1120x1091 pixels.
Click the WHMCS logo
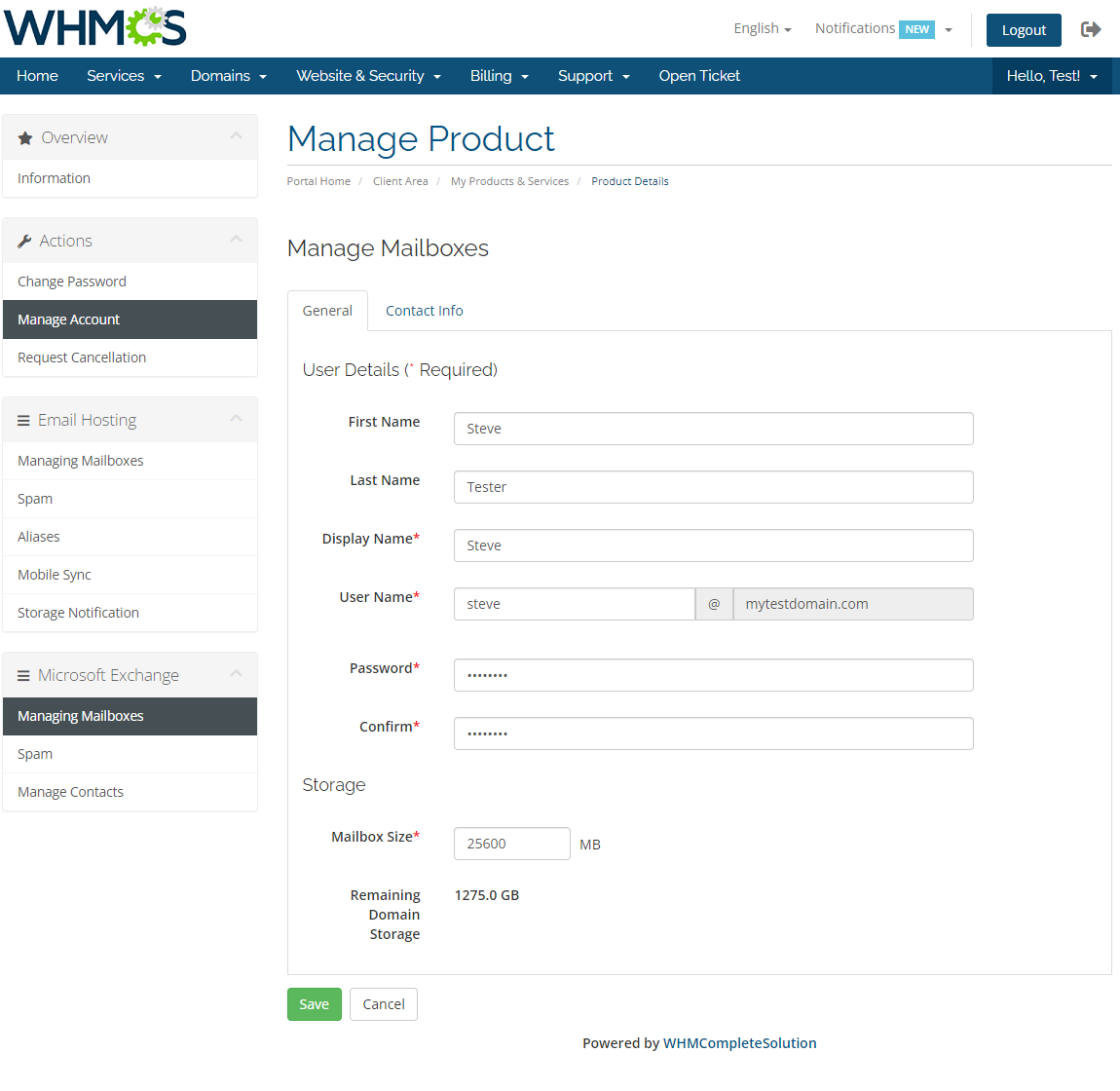(x=95, y=26)
